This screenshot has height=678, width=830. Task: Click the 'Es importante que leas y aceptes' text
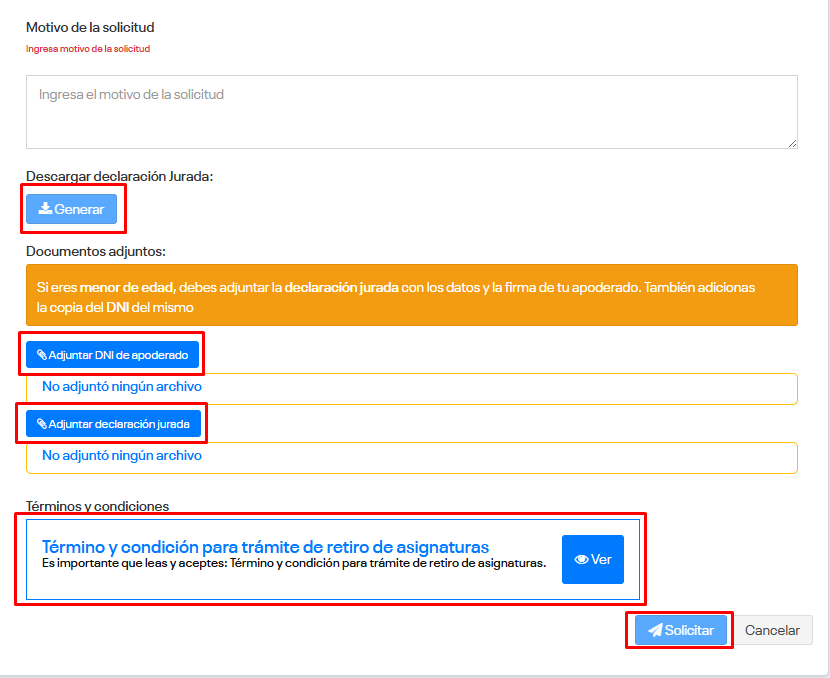(x=293, y=564)
